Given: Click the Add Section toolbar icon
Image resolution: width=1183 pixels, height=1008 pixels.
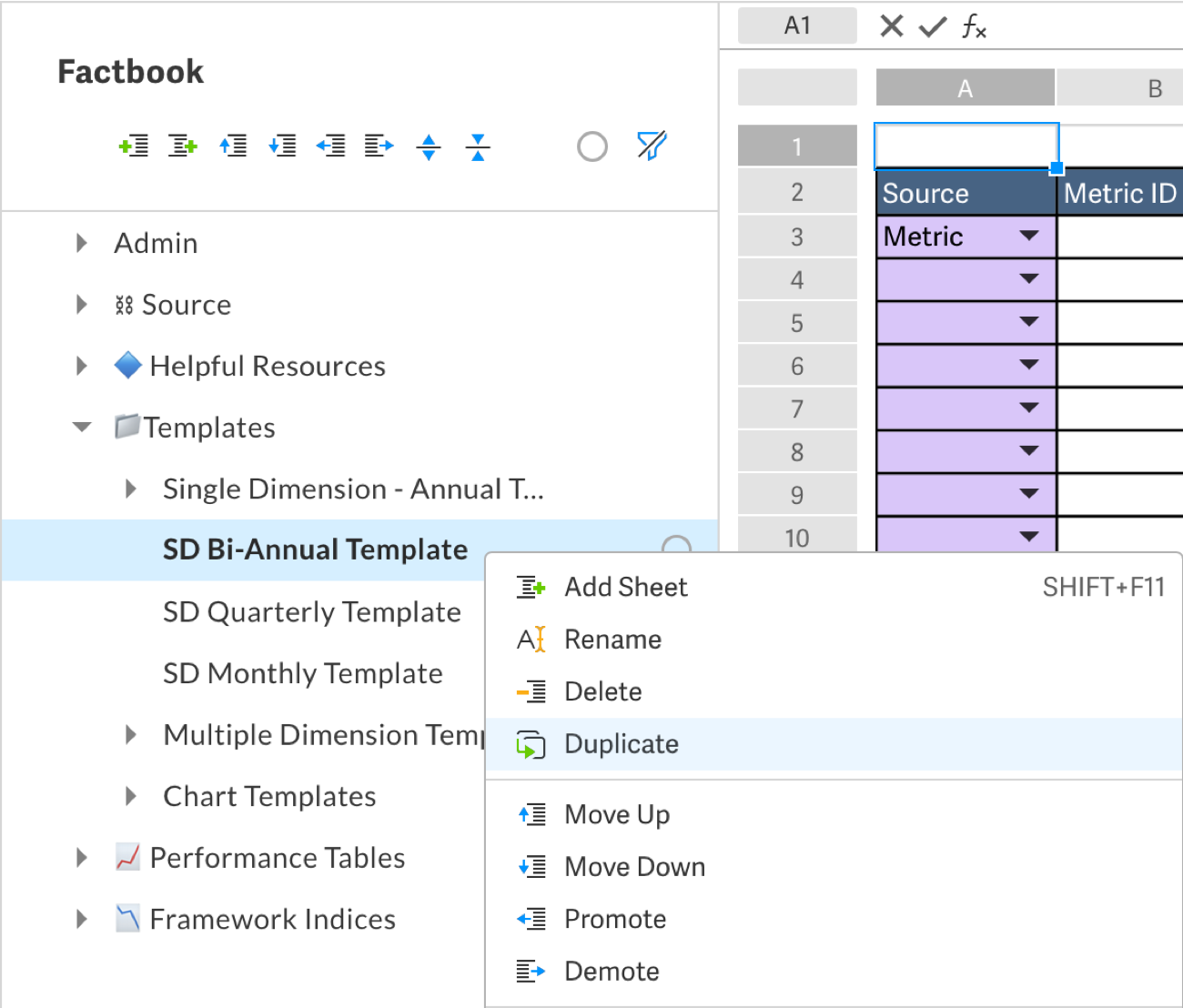Looking at the screenshot, I should pos(134,146).
